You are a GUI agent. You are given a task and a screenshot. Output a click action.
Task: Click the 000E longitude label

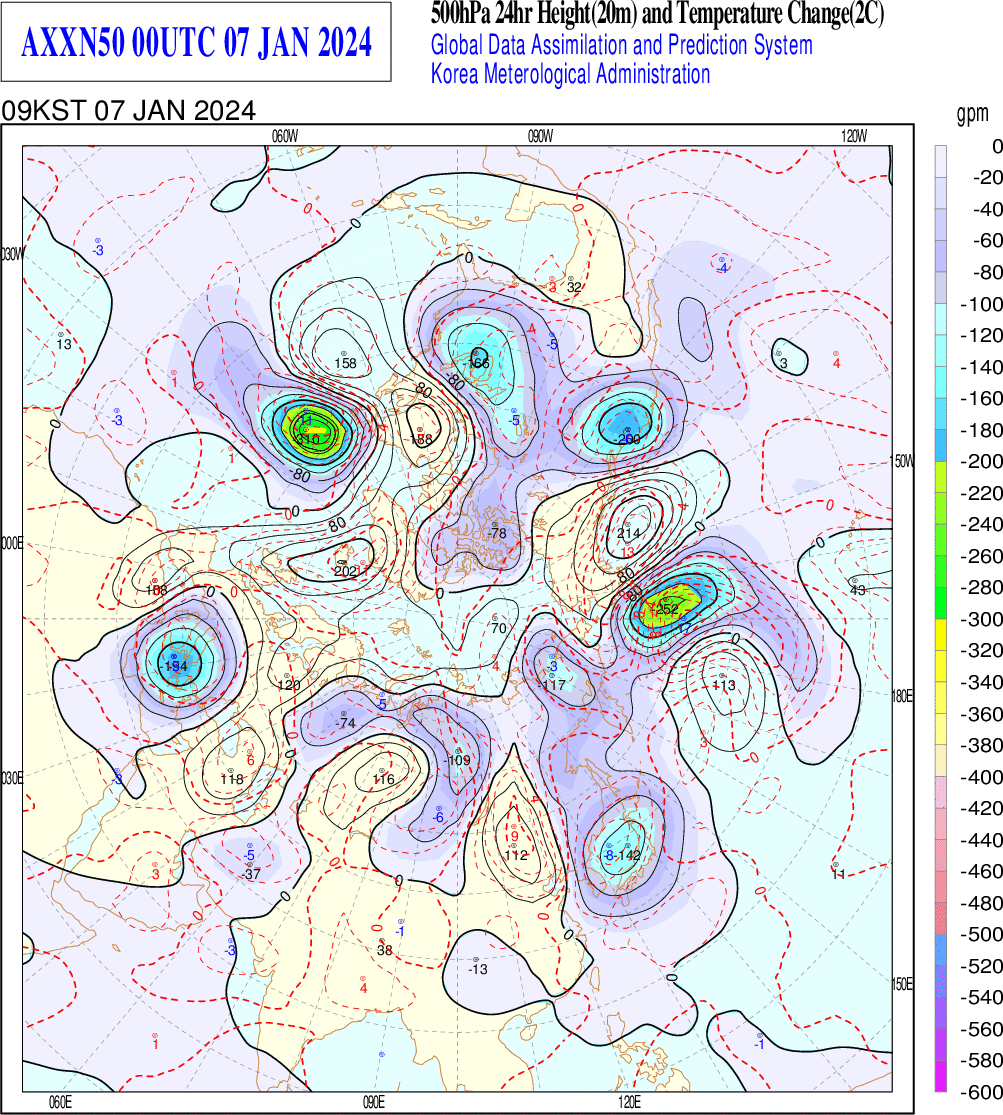(11, 544)
